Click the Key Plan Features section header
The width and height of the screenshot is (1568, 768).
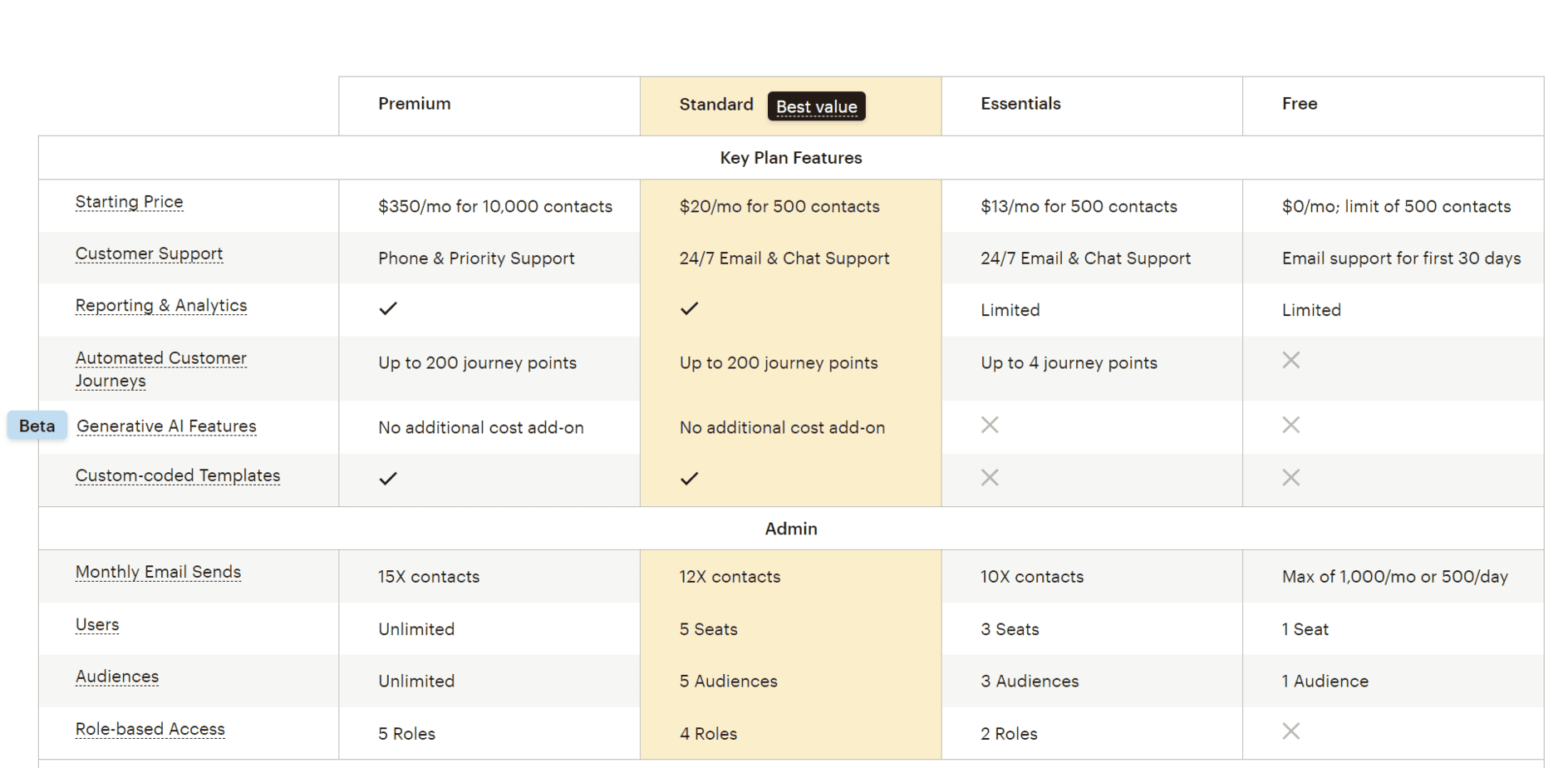point(790,157)
